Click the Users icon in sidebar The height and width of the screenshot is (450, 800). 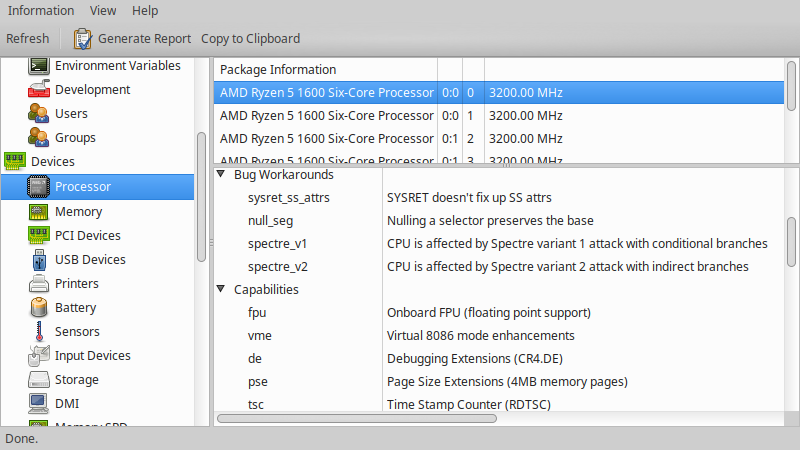(39, 113)
